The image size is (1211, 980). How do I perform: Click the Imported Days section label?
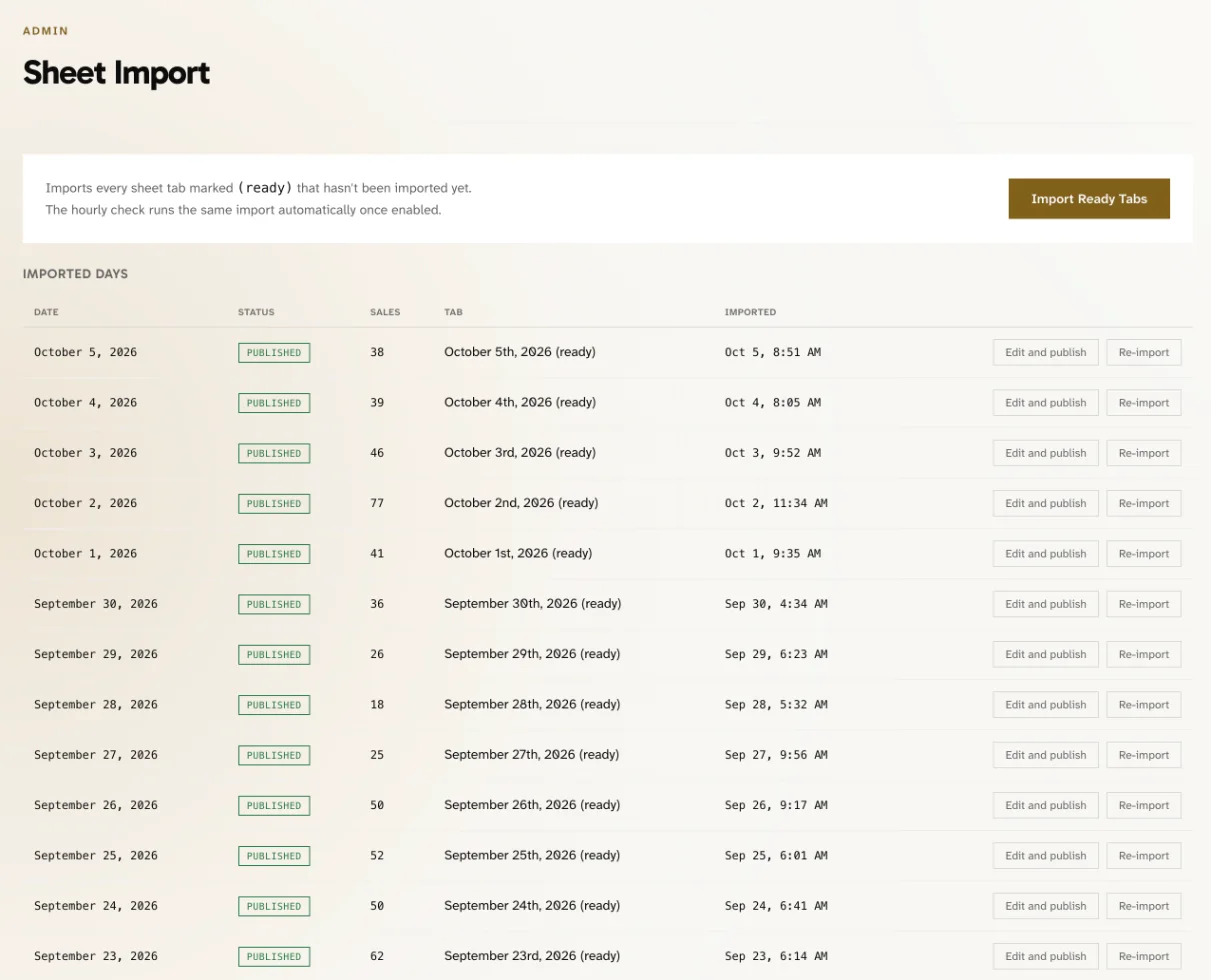tap(75, 274)
